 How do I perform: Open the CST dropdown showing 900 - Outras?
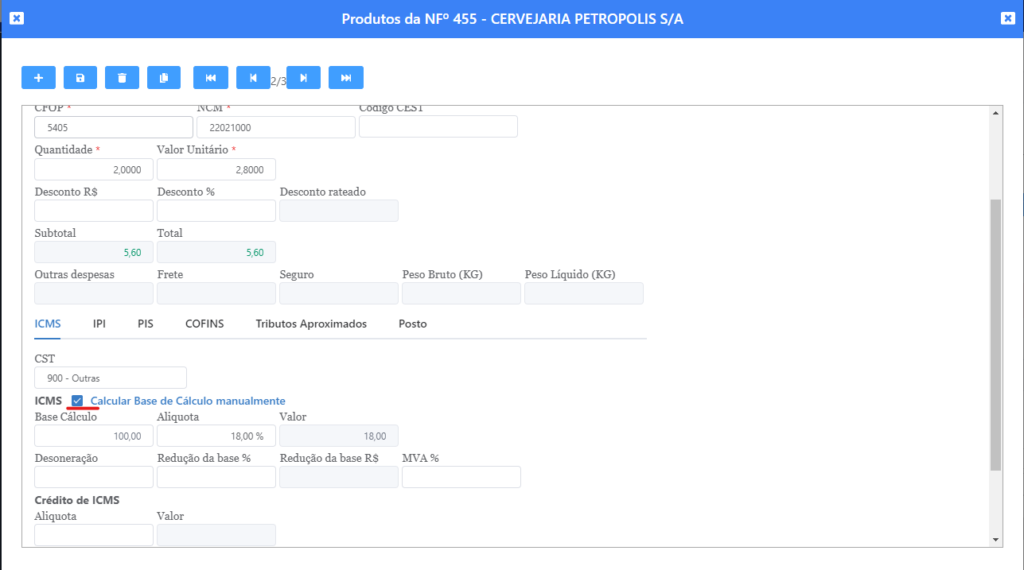click(x=110, y=378)
